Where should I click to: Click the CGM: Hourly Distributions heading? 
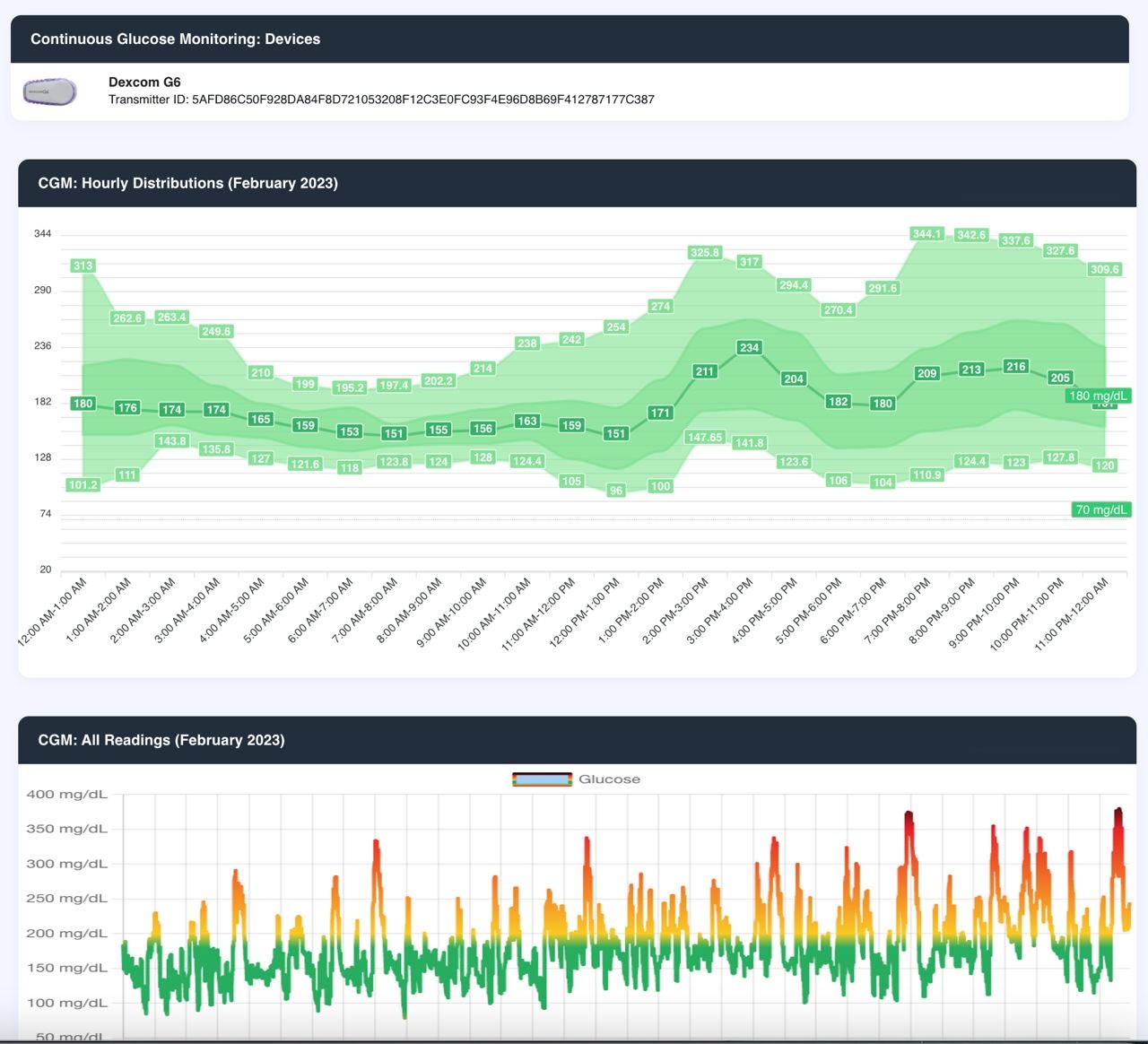(x=187, y=183)
